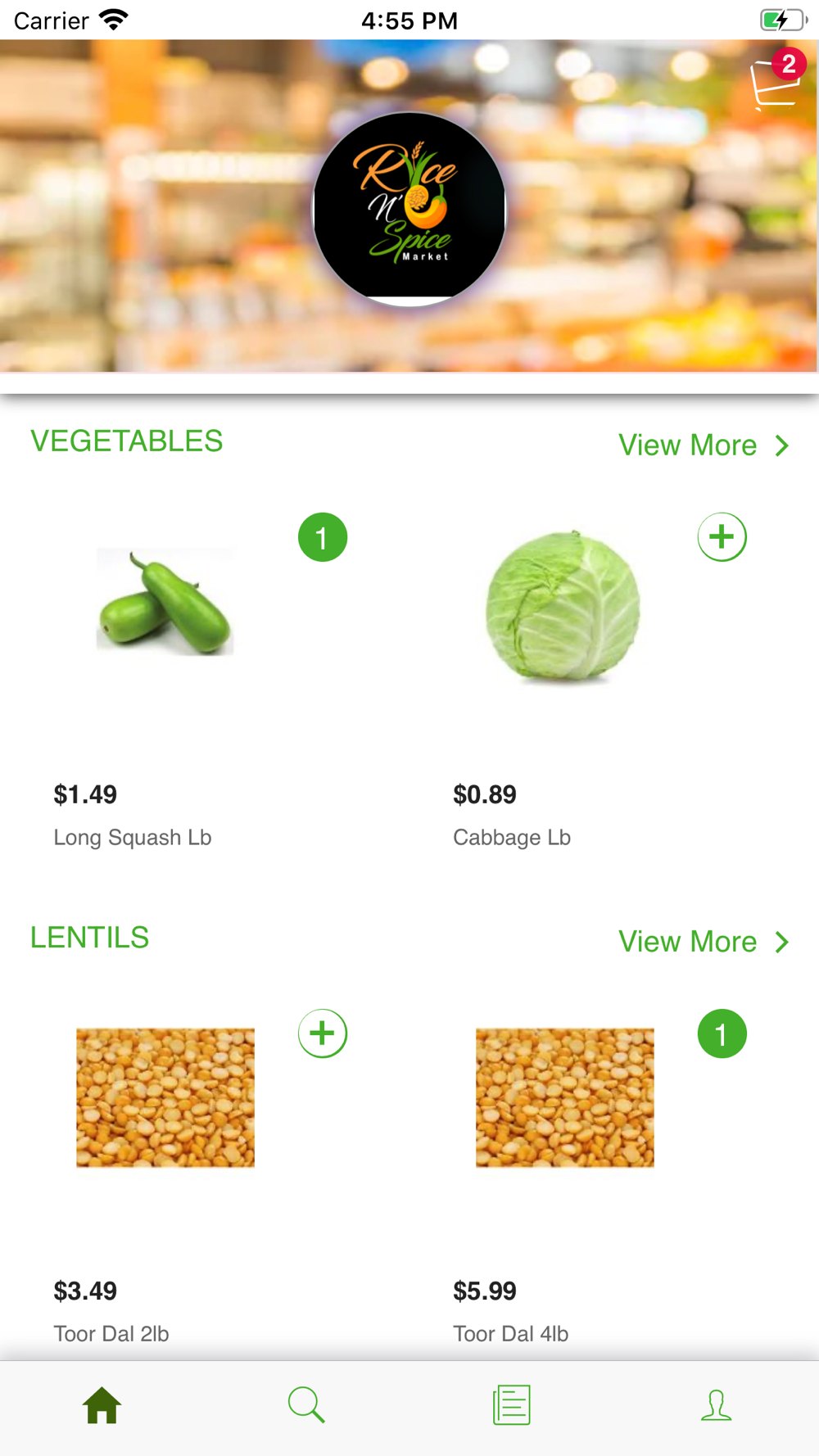This screenshot has height=1456, width=819.
Task: Open the Toor Dal 4lb product image
Action: click(565, 1097)
